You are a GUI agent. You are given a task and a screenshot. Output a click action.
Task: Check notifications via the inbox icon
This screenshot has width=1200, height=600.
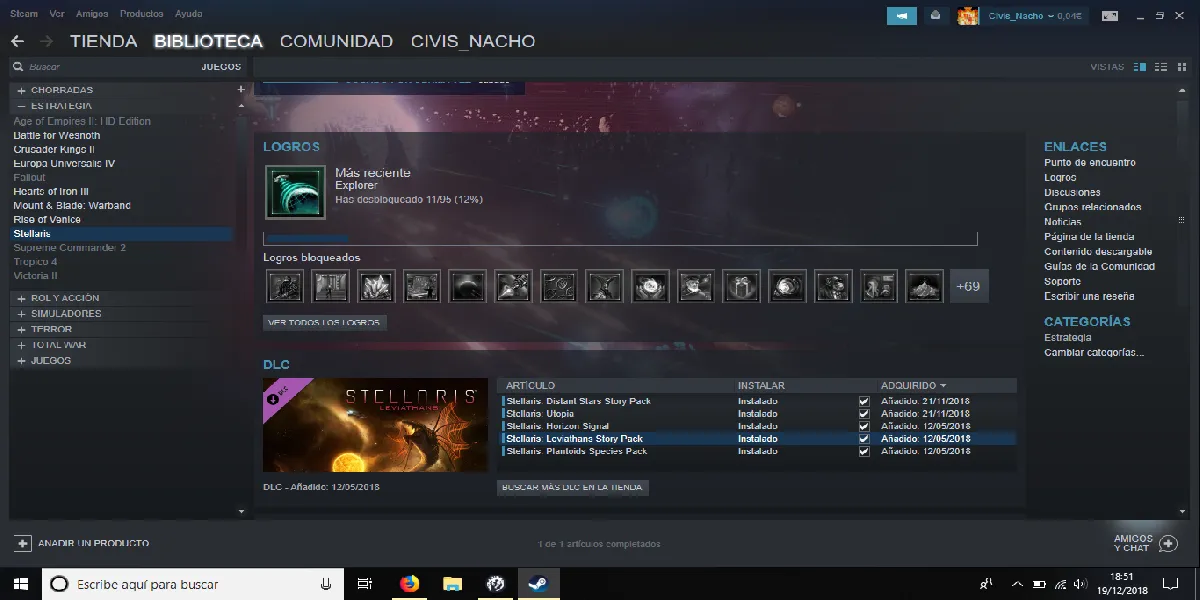point(935,16)
